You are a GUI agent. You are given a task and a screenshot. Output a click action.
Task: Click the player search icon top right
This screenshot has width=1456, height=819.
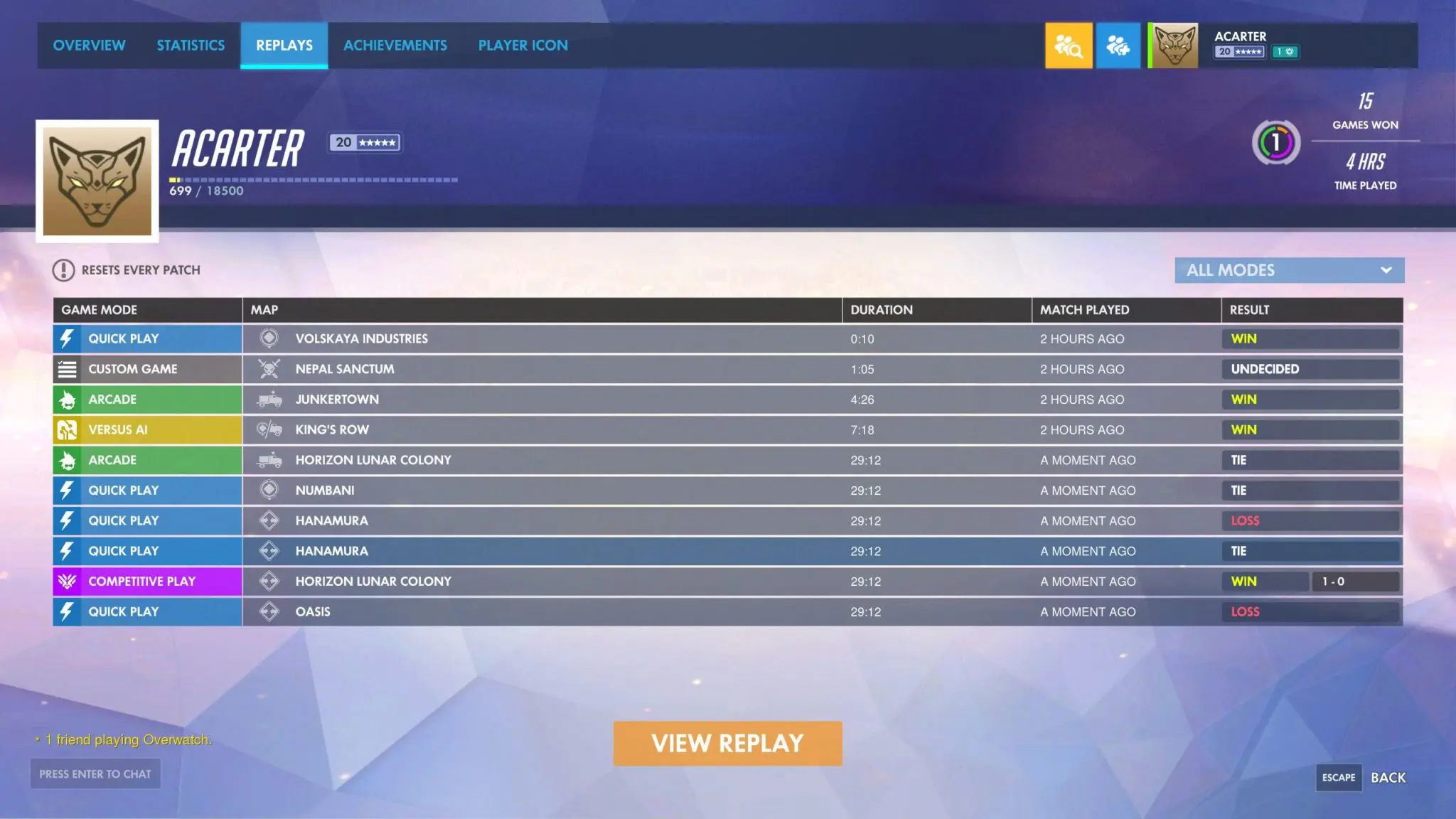click(x=1068, y=45)
